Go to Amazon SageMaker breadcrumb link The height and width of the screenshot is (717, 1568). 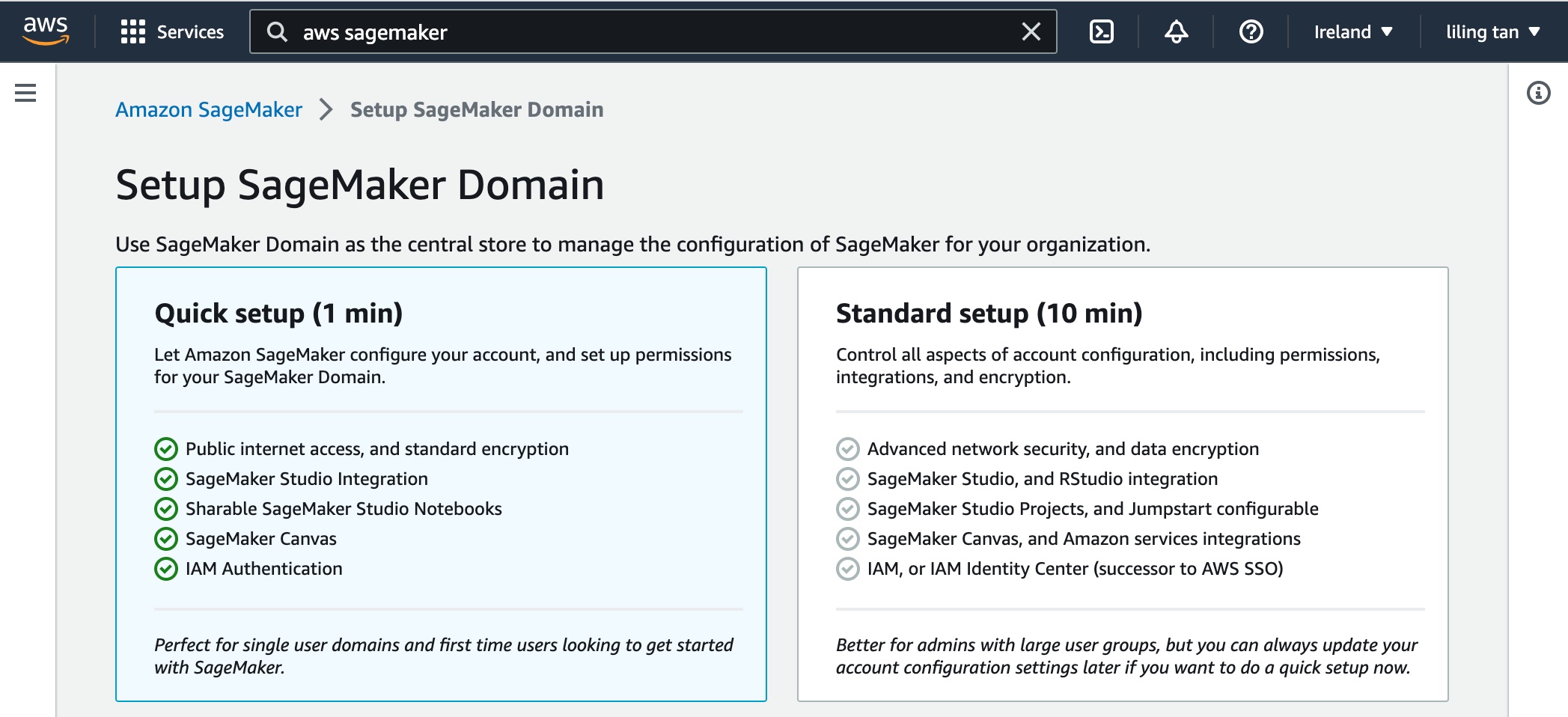pos(209,109)
